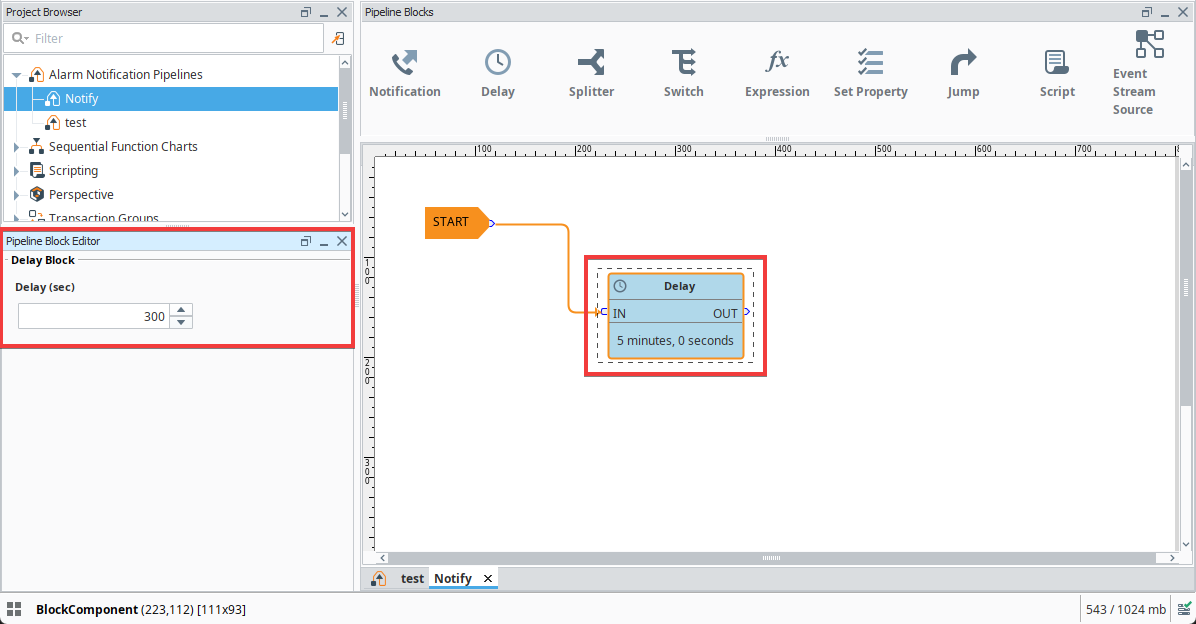Click the search magnifier icon in Filter
Screen dimensions: 1196x624
pyautogui.click(x=19, y=38)
